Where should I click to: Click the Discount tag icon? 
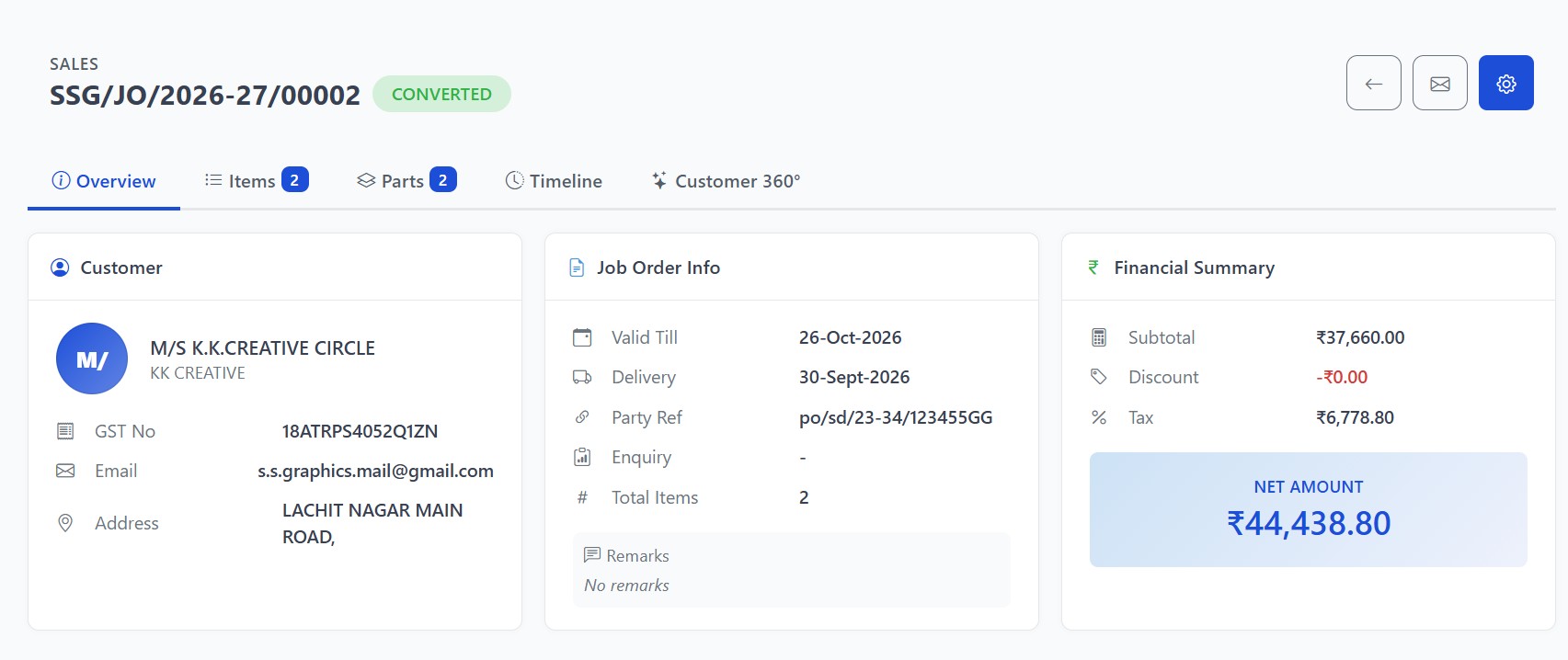(1099, 377)
